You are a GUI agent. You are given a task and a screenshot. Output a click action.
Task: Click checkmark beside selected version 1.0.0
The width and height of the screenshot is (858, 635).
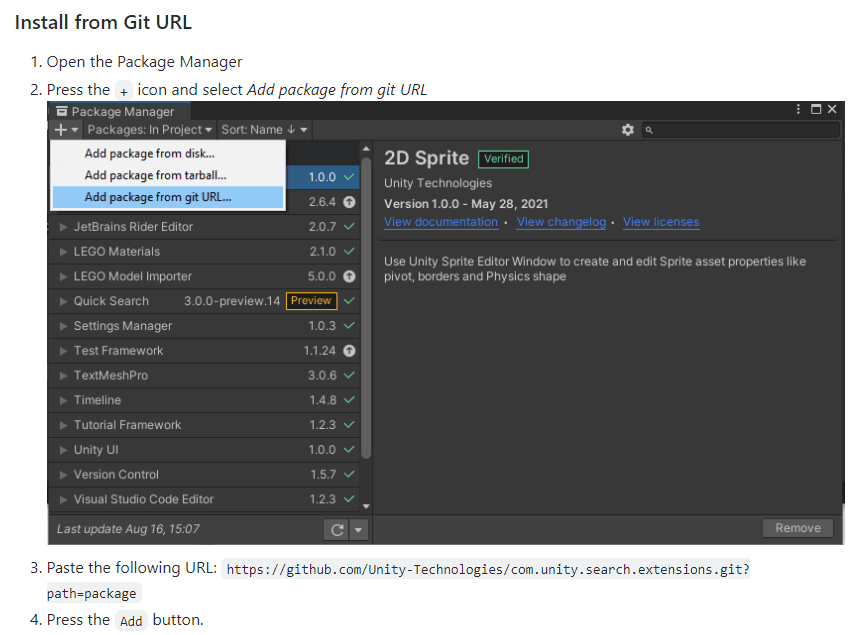click(349, 177)
